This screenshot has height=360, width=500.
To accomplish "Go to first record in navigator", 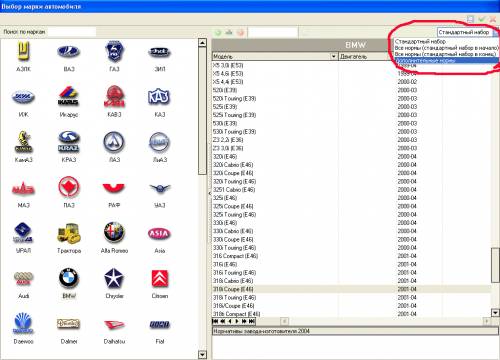I will (215, 321).
